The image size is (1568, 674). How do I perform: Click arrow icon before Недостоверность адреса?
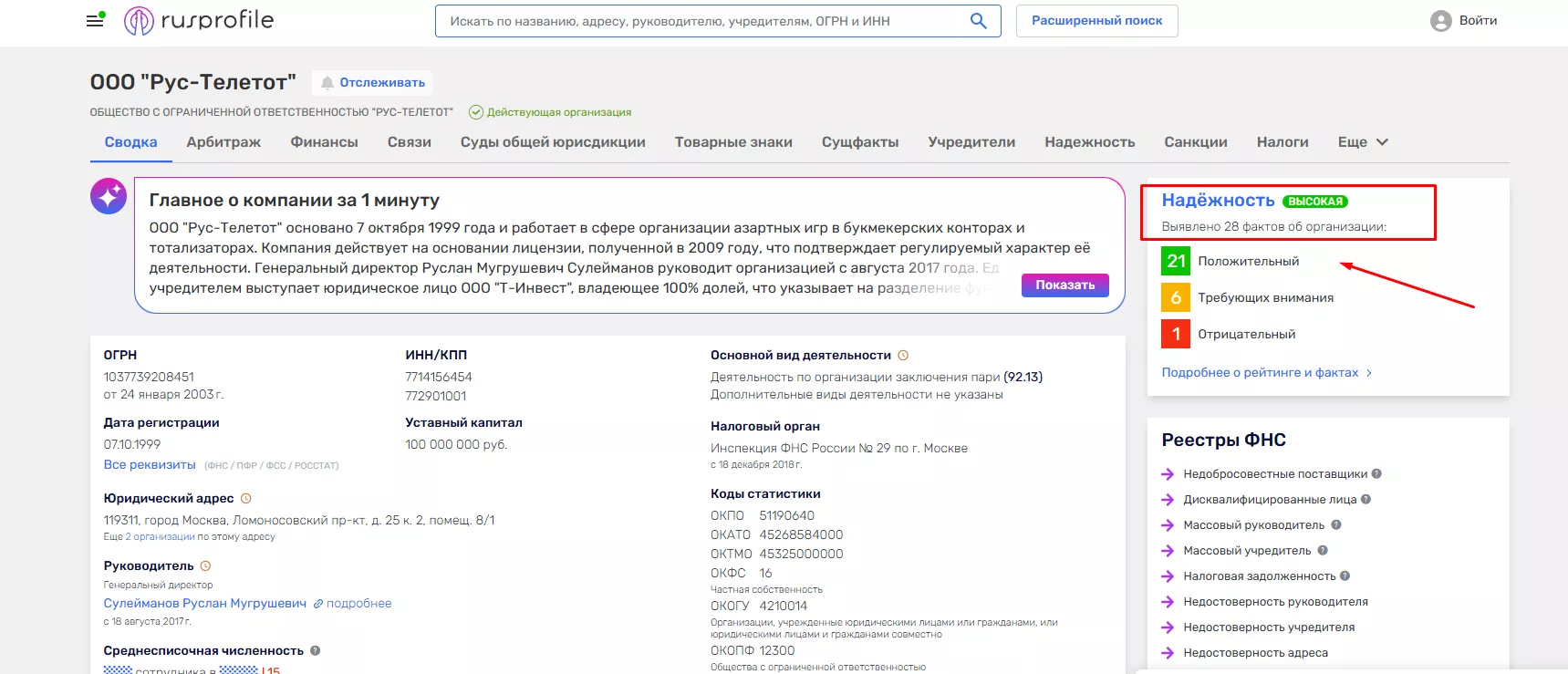click(x=1168, y=653)
